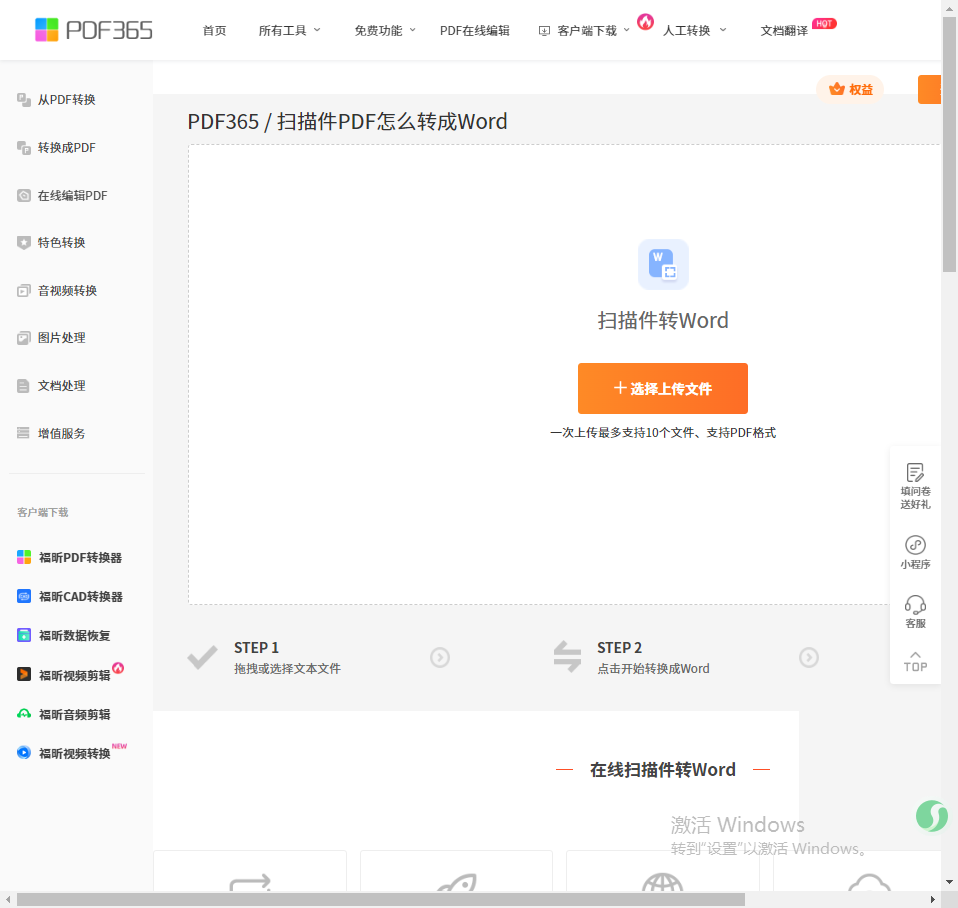Open the 福昕音频剪辑 download link
The height and width of the screenshot is (908, 958).
point(75,714)
